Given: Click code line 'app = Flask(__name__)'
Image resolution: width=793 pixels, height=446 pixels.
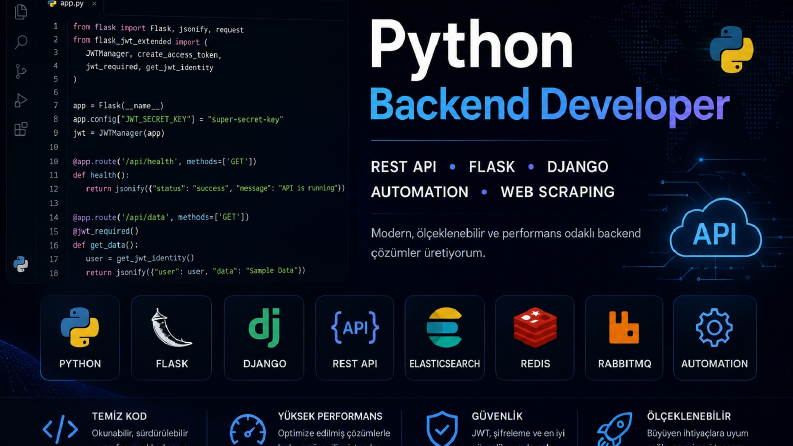Looking at the screenshot, I should [x=118, y=106].
